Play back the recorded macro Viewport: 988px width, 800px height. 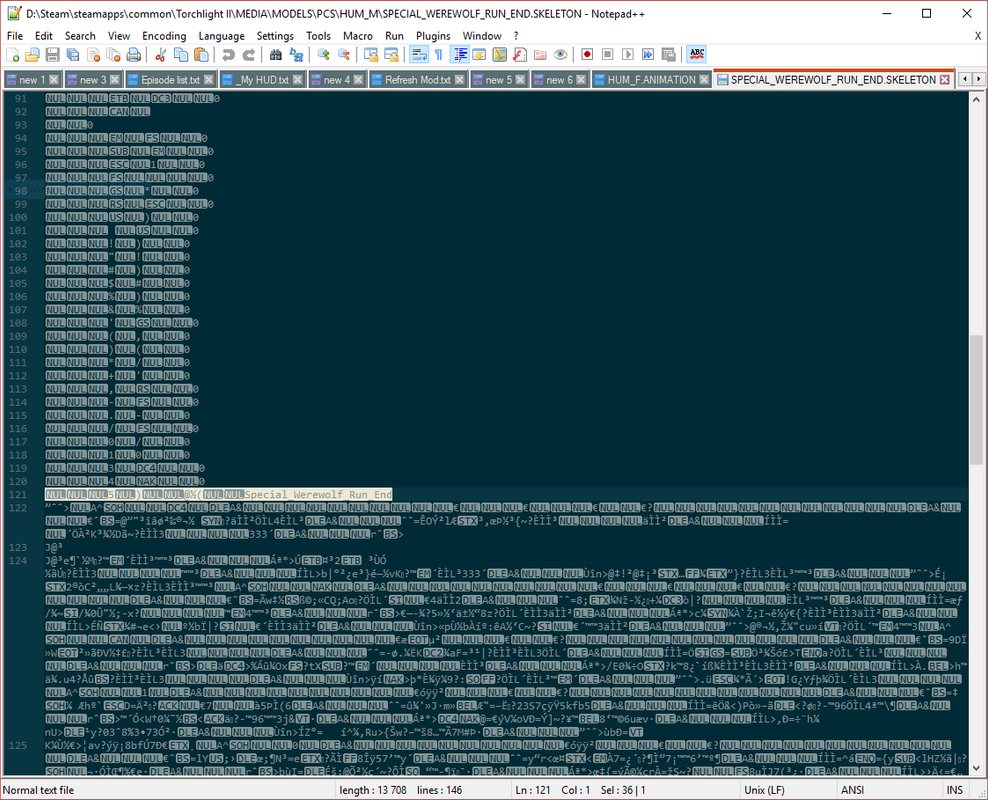[628, 55]
